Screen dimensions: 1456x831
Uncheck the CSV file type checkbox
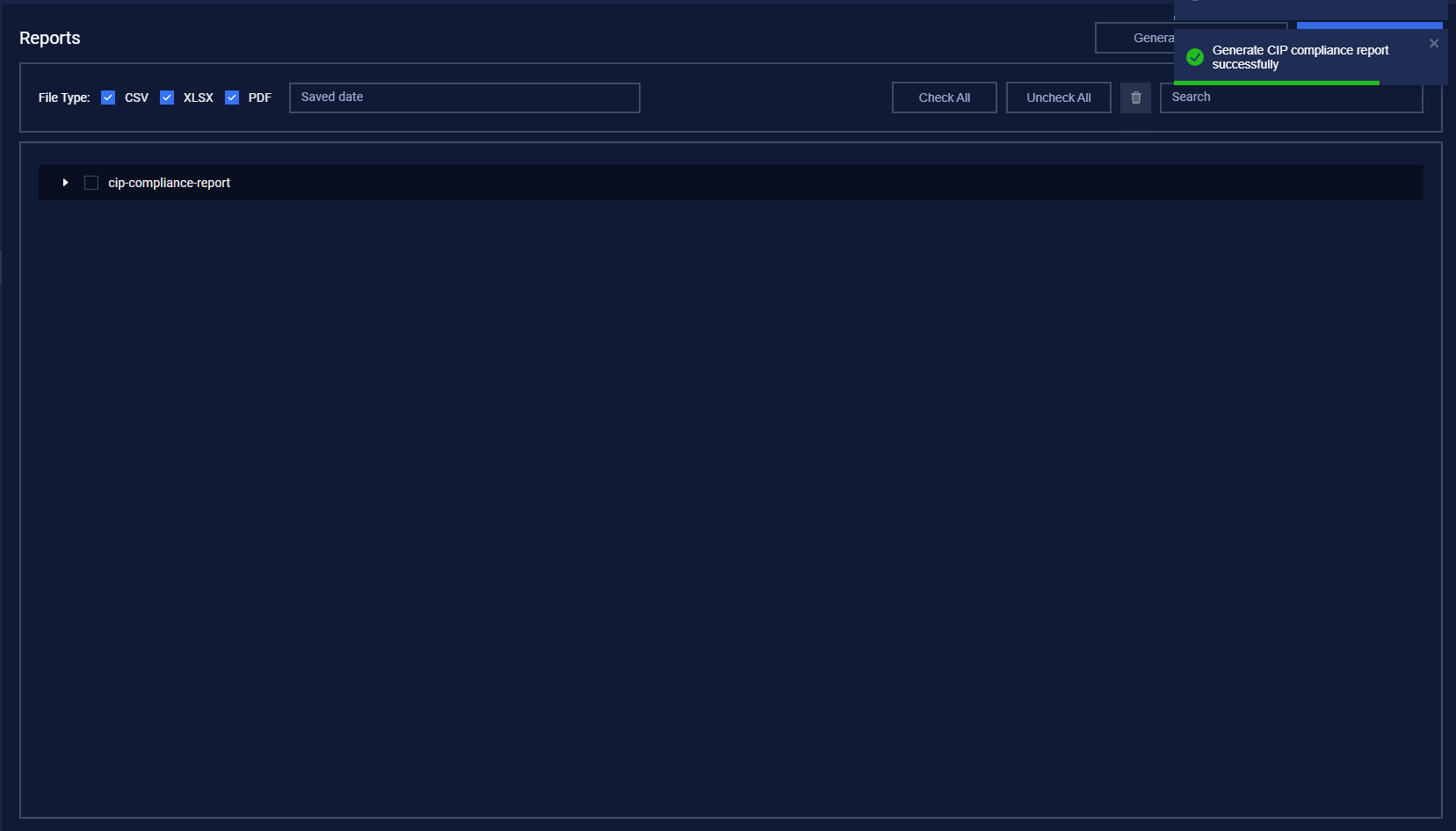coord(108,98)
